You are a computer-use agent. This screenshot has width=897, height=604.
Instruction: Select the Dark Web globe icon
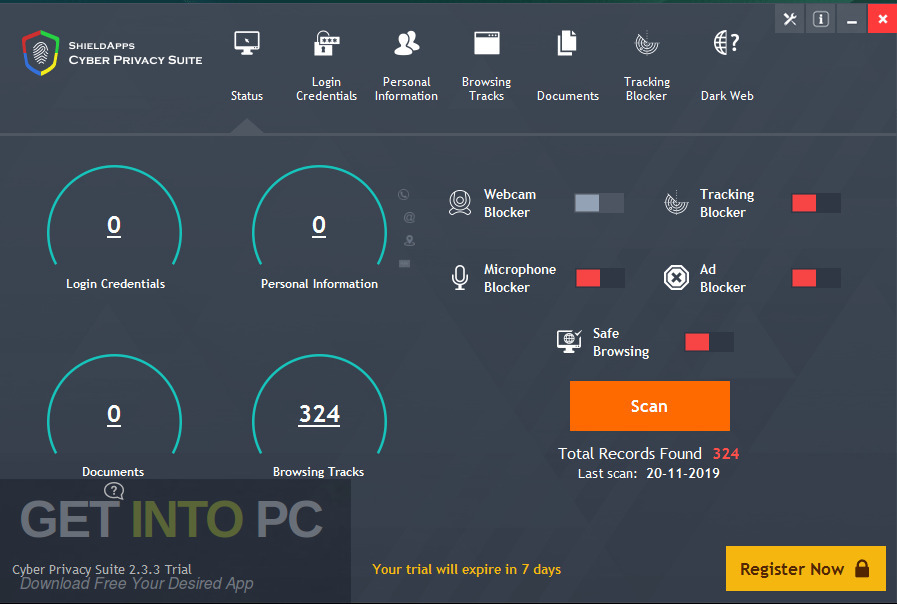pyautogui.click(x=727, y=43)
